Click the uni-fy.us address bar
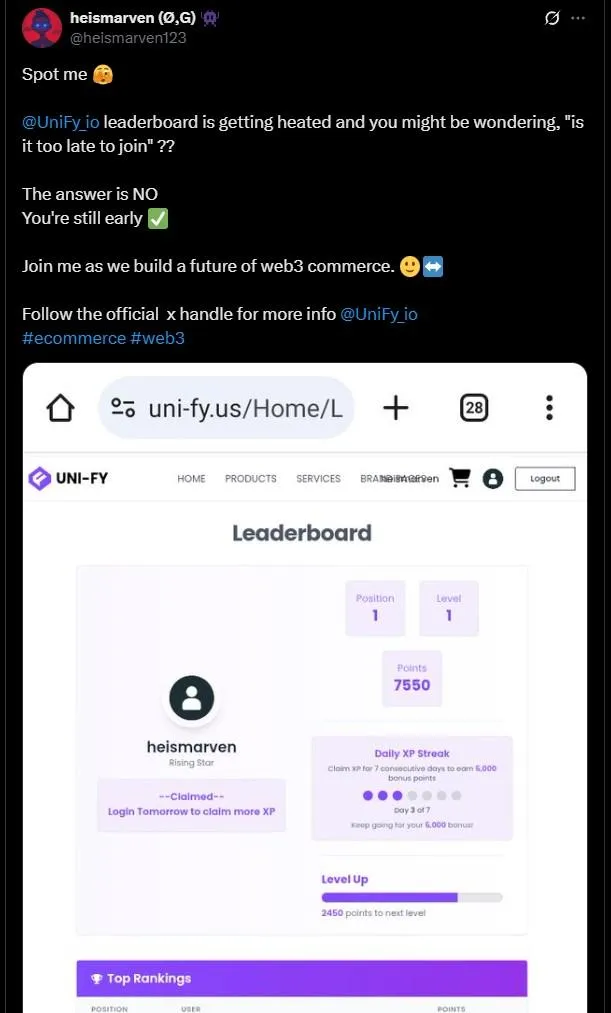 (x=226, y=408)
